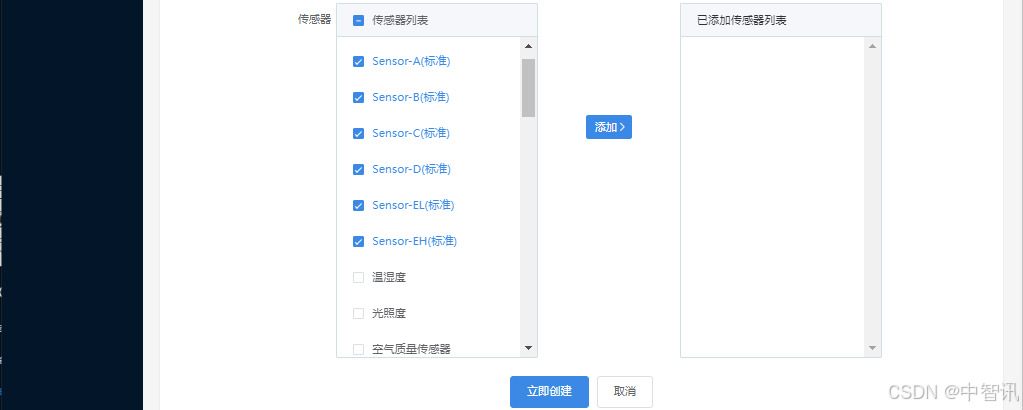The height and width of the screenshot is (410, 1023).
Task: Select the Sensor-EH(标准) label text
Action: tap(414, 242)
